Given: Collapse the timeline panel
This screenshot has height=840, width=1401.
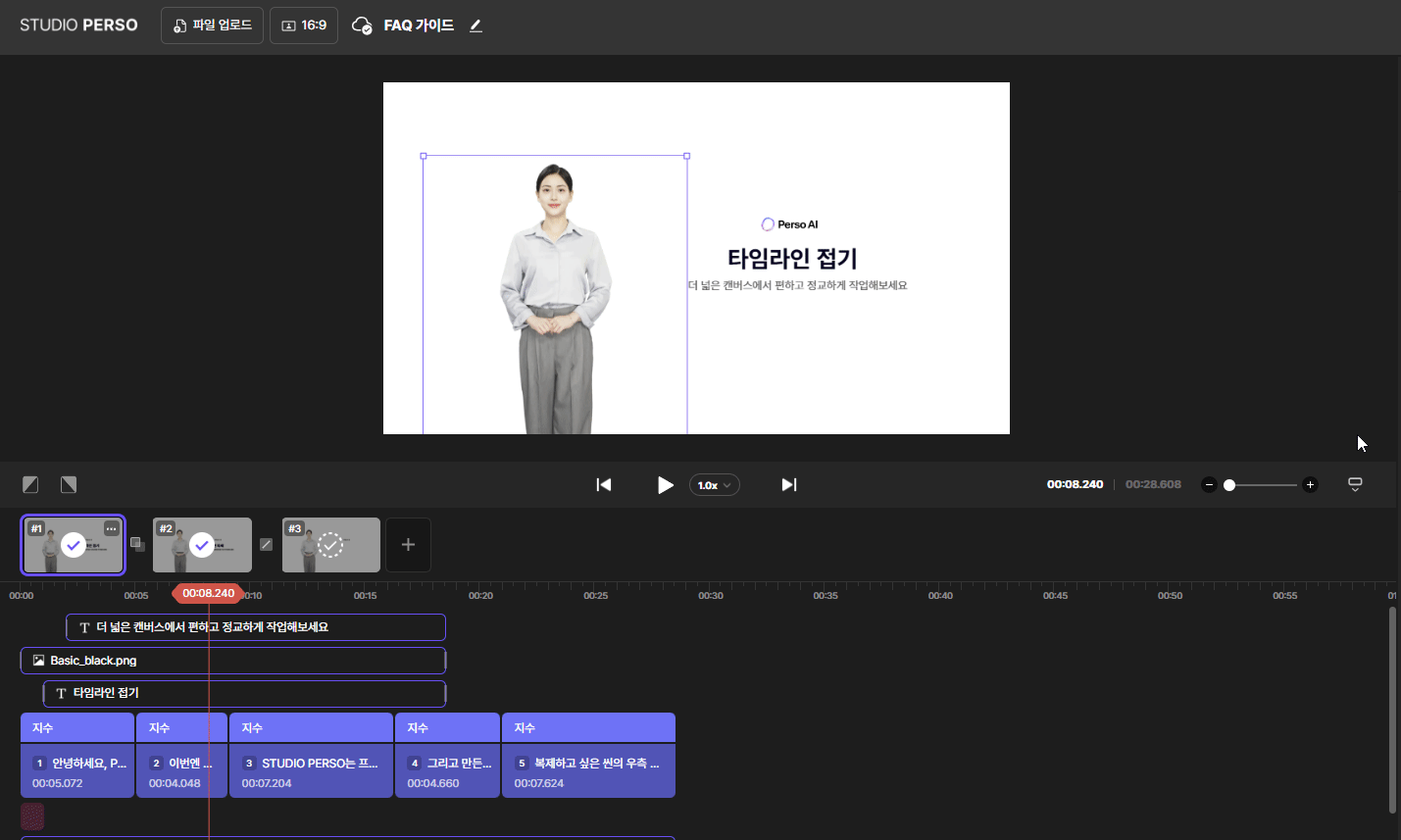Looking at the screenshot, I should click(x=1355, y=484).
